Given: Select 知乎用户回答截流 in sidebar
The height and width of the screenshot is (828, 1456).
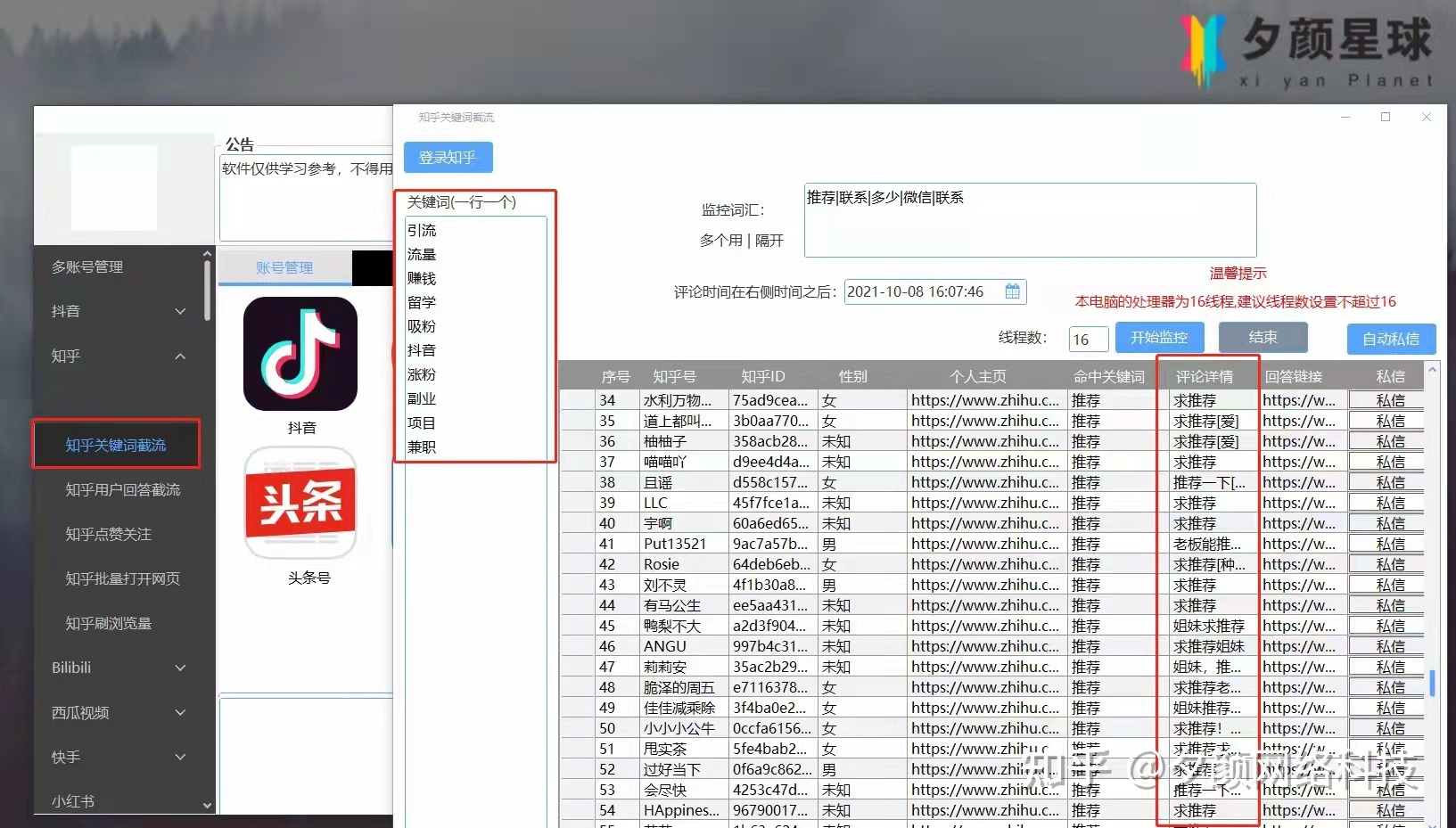Looking at the screenshot, I should tap(122, 489).
